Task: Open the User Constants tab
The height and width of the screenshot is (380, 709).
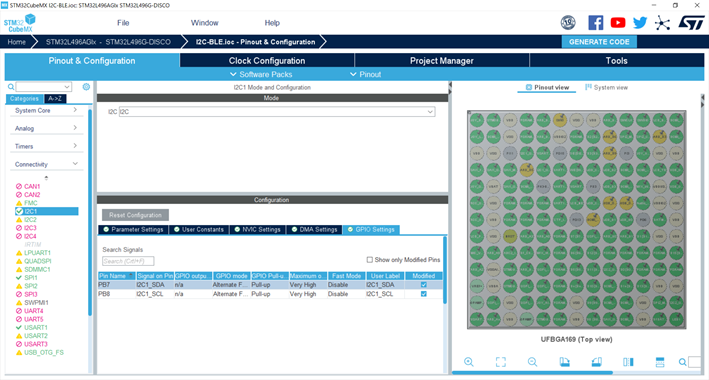Action: pos(199,229)
